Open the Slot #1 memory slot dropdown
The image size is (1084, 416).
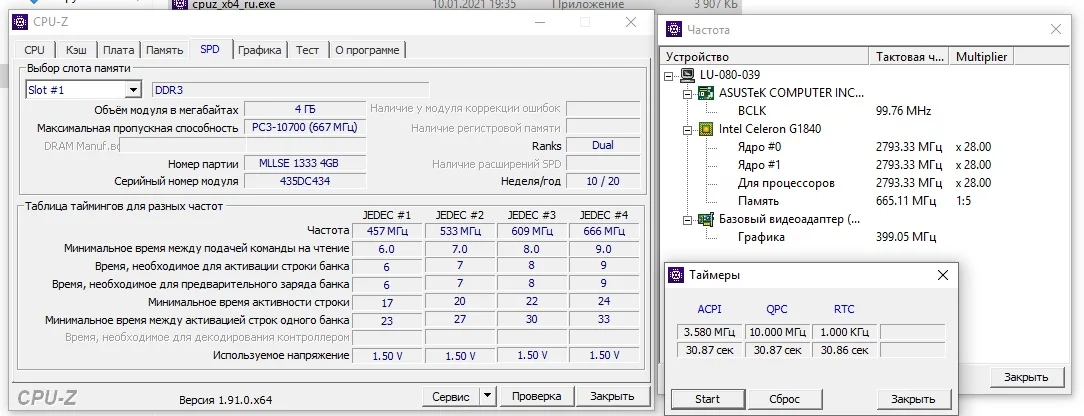pos(133,90)
